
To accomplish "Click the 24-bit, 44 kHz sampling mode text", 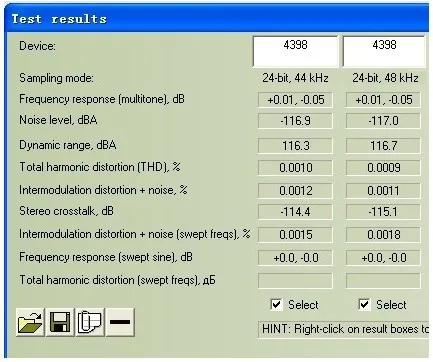I will tap(295, 78).
